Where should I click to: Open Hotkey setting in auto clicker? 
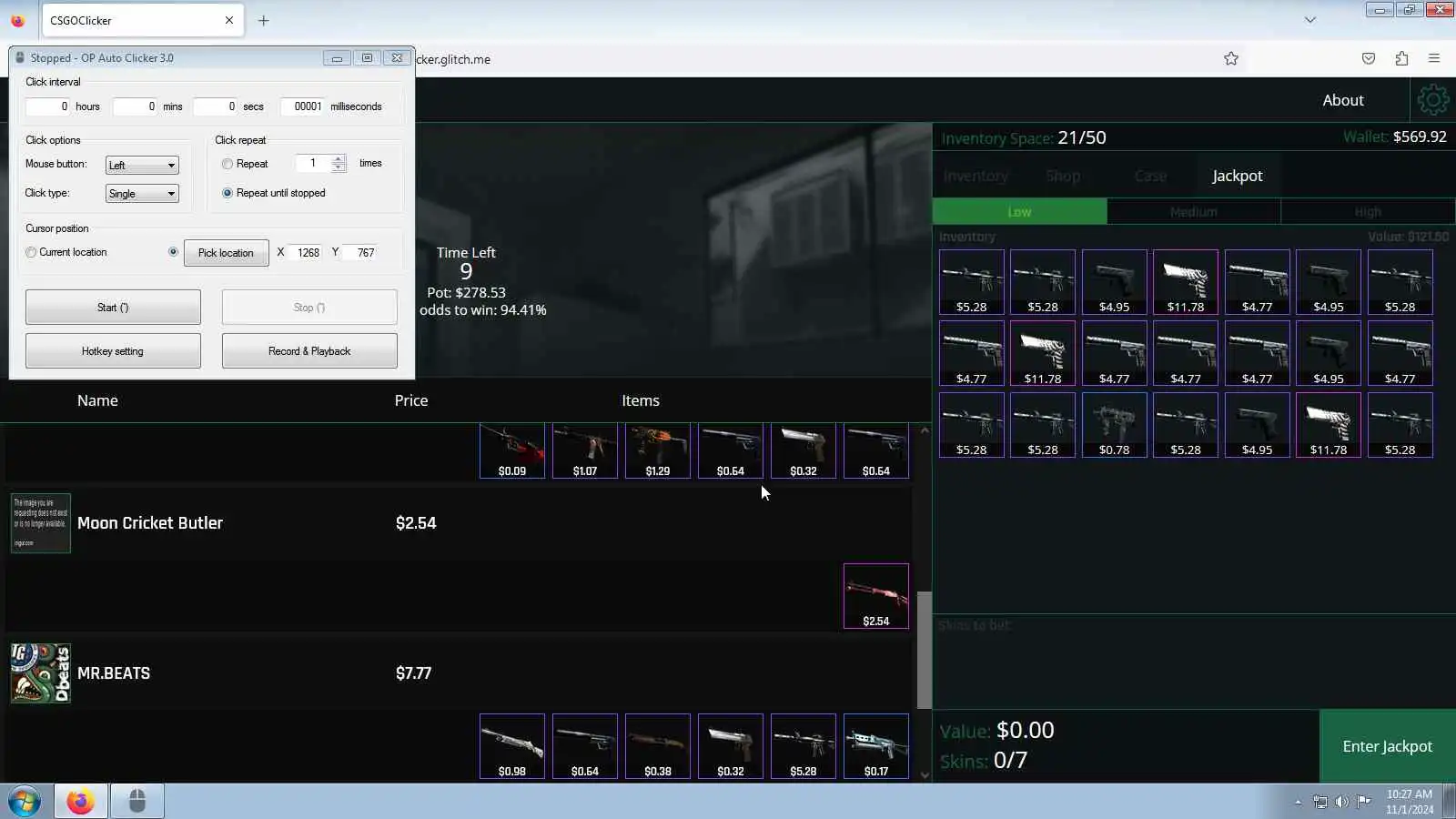click(113, 350)
